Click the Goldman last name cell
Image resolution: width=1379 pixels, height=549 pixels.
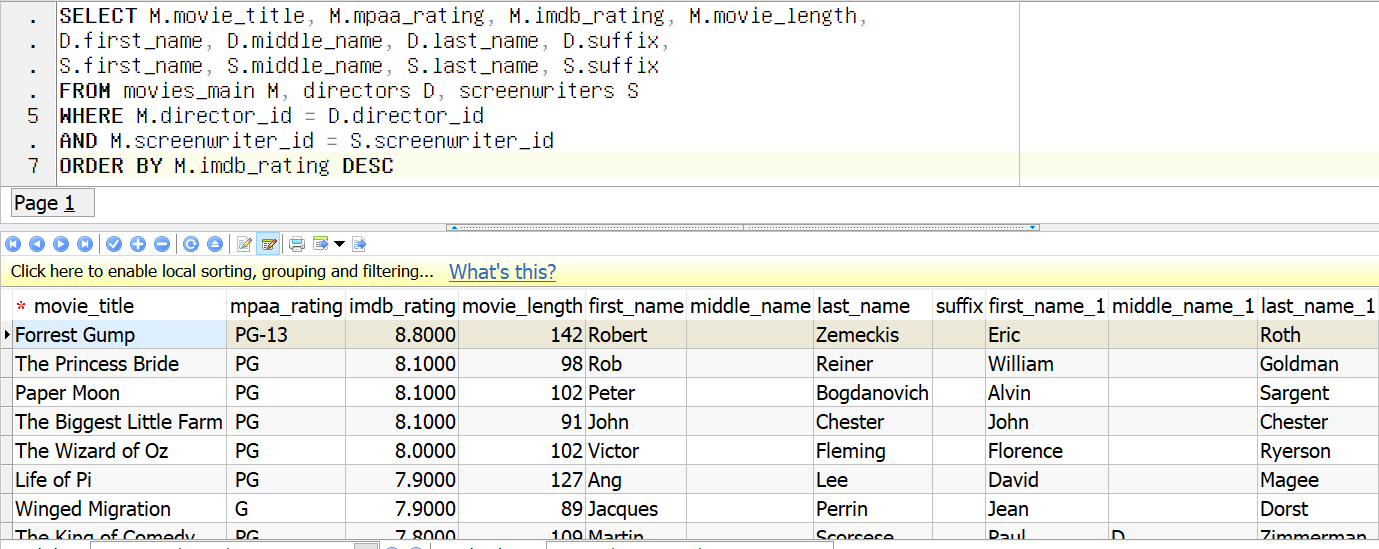[1318, 364]
